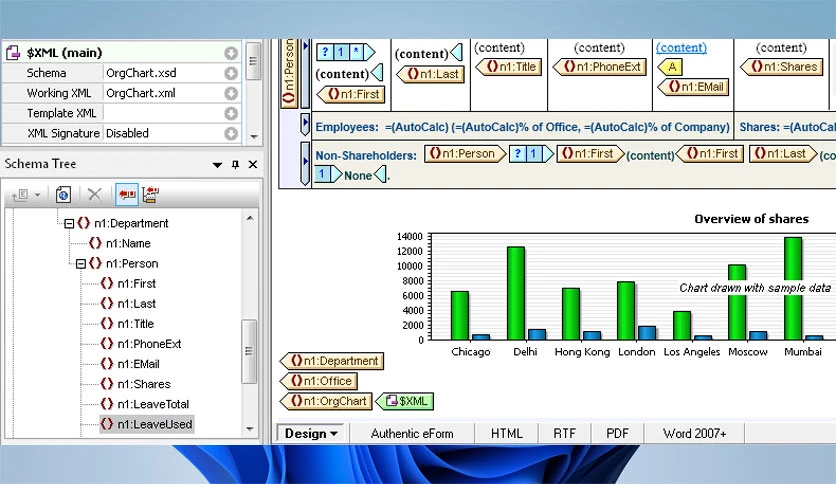Collapse the n1:Department tree node
The image size is (836, 484).
pyautogui.click(x=69, y=223)
